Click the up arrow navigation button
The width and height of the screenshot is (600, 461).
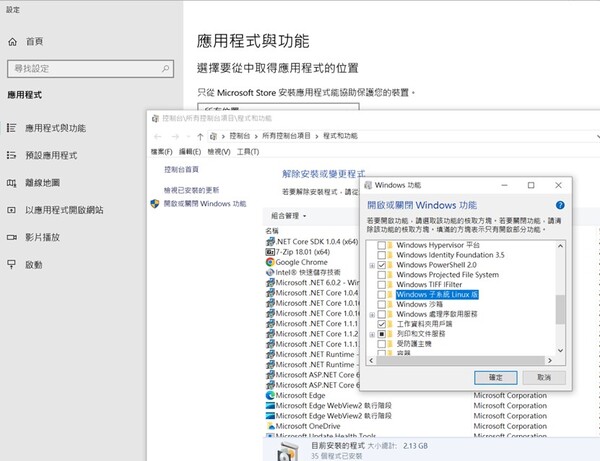click(202, 135)
